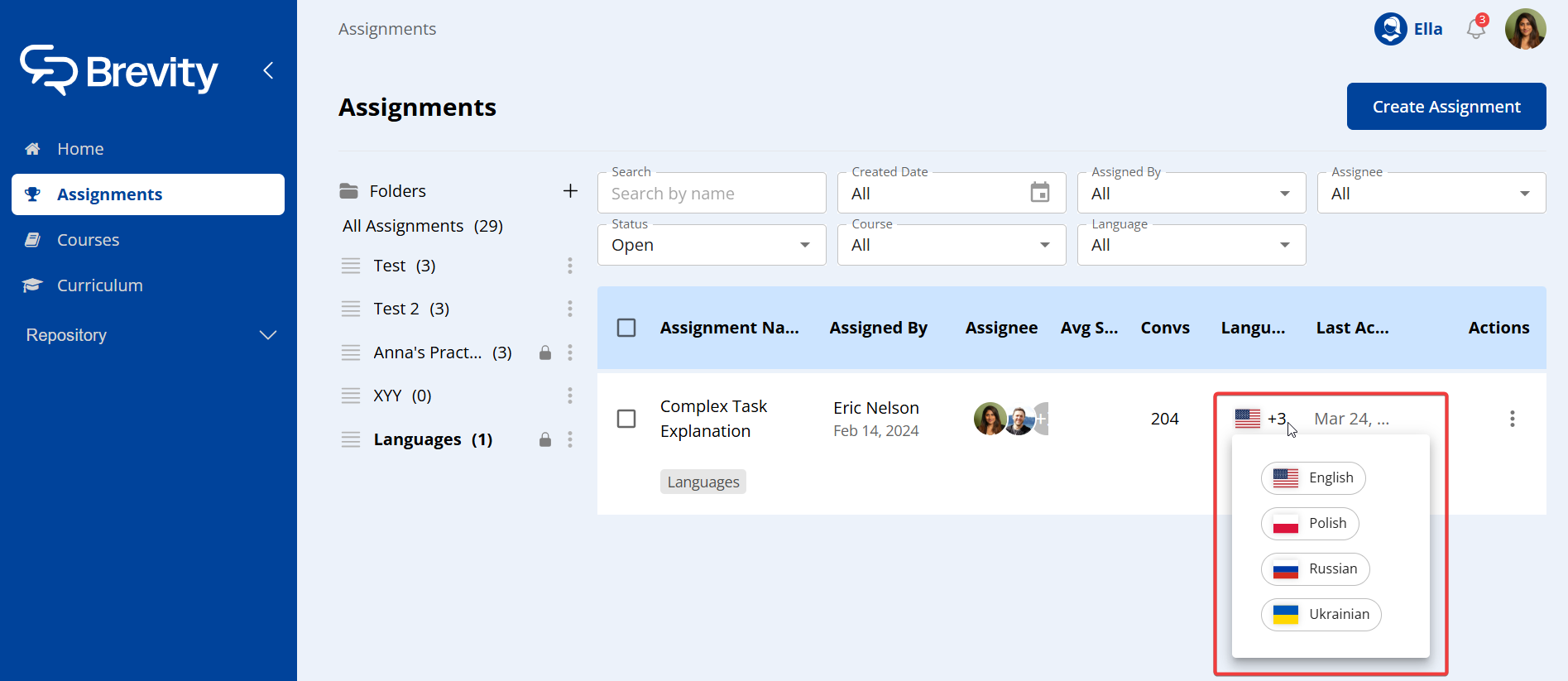Click the Search by name field
Viewport: 1568px width, 681px height.
[x=712, y=194]
